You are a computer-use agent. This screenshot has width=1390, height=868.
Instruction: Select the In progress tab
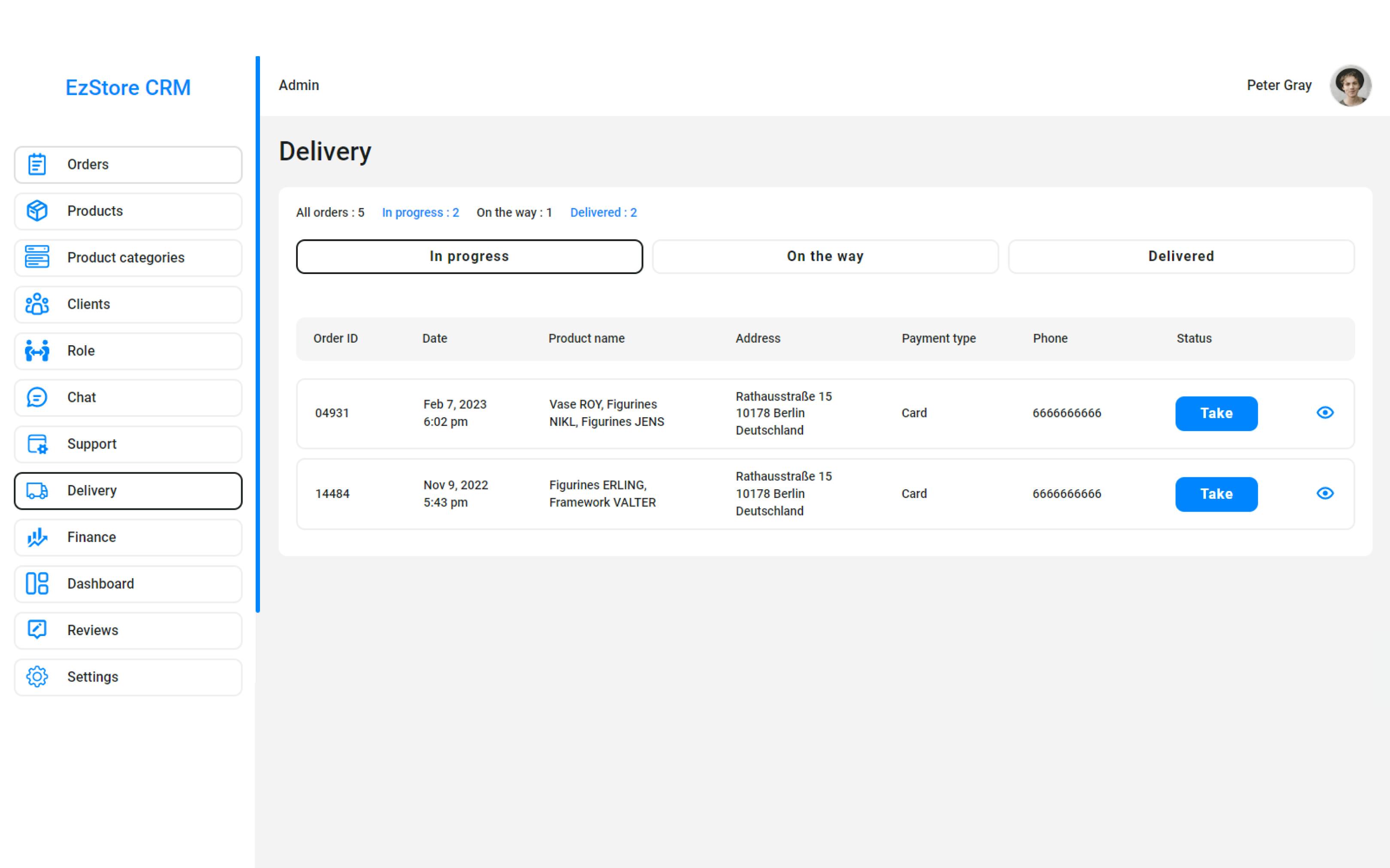[469, 256]
